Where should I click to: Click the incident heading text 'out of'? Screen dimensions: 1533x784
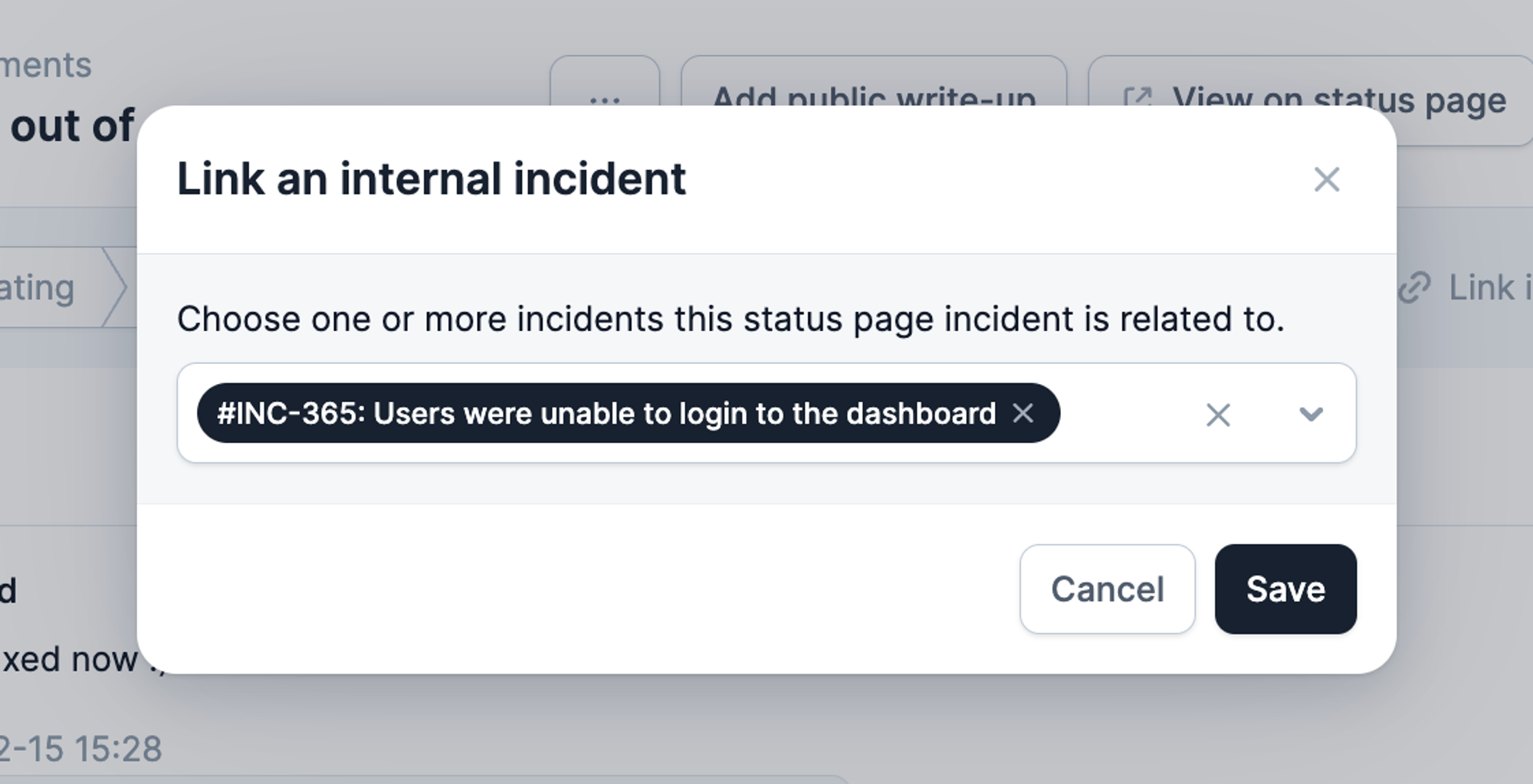pos(72,125)
